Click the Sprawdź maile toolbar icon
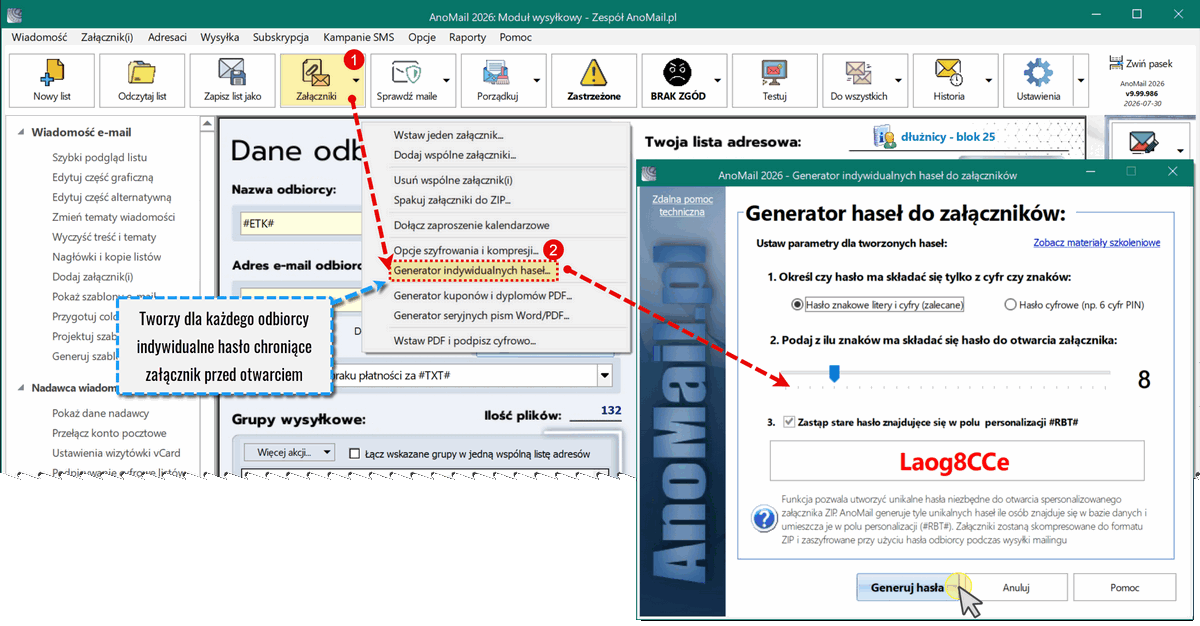Screen dimensions: 1200x626 click(405, 72)
